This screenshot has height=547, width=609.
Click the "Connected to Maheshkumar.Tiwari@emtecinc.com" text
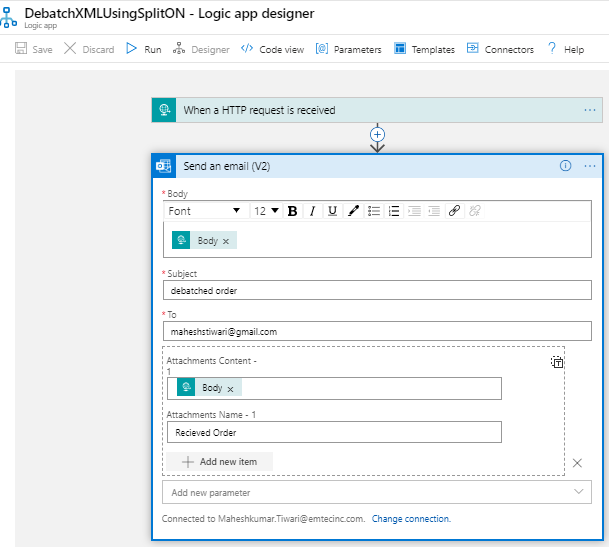point(263,519)
